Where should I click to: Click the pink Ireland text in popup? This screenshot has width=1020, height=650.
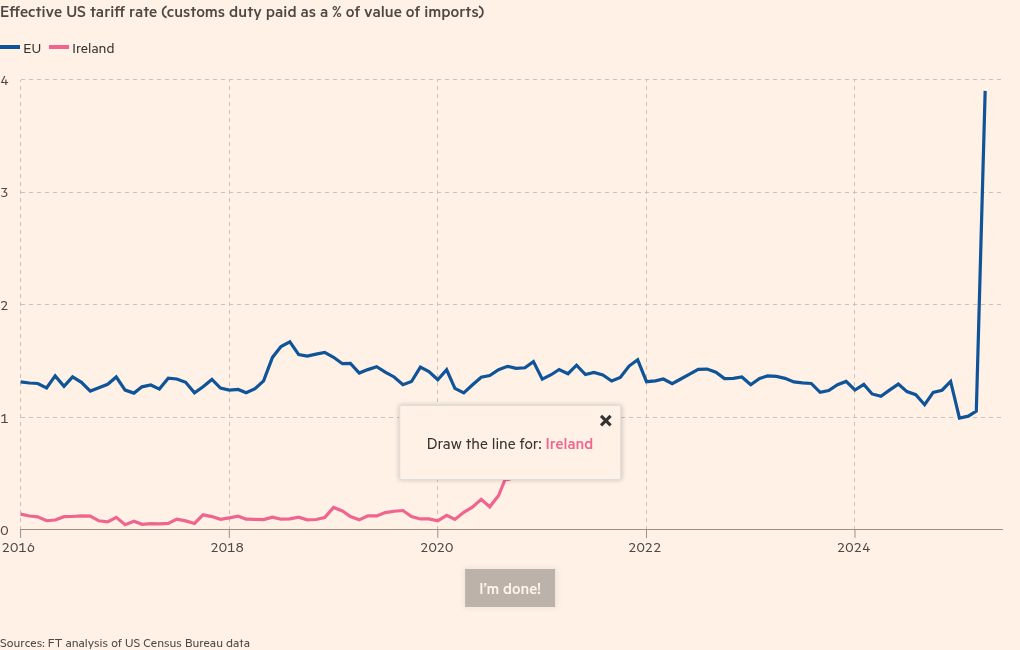[569, 444]
